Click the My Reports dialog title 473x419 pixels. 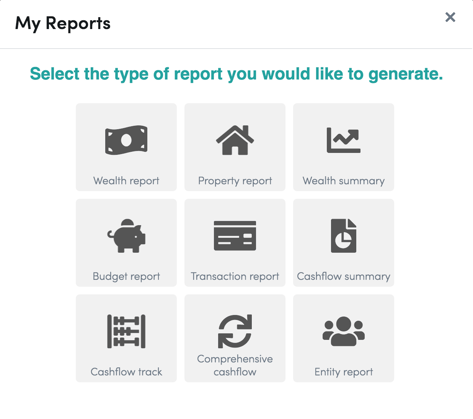pyautogui.click(x=63, y=23)
